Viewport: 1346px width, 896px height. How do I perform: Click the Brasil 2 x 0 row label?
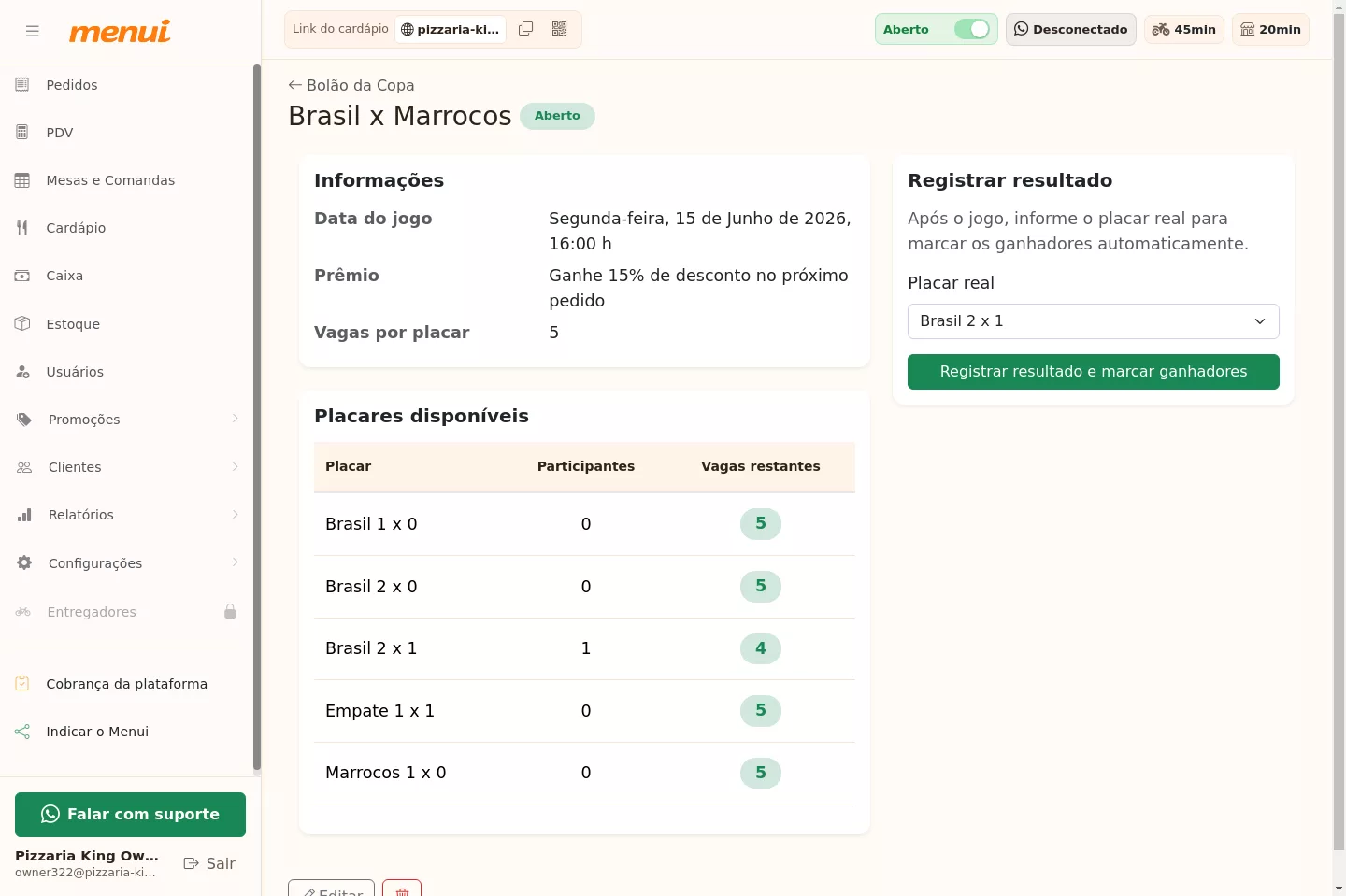pyautogui.click(x=371, y=587)
